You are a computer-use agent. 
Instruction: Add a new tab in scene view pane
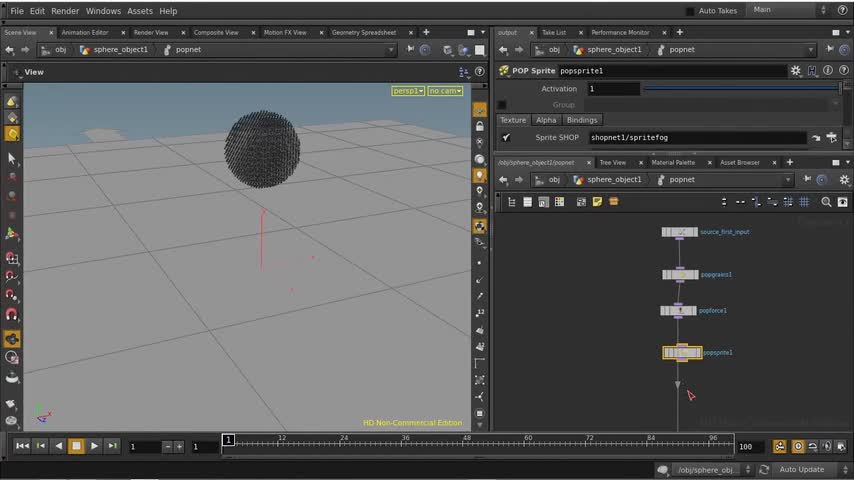pyautogui.click(x=426, y=33)
